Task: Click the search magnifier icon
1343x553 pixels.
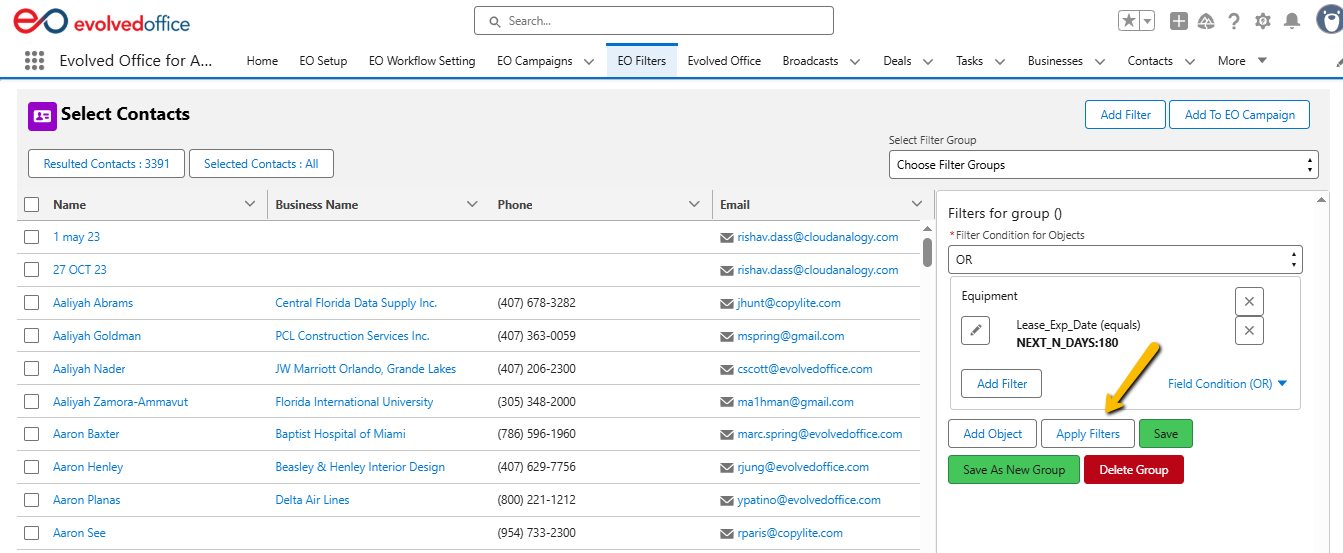Action: pyautogui.click(x=494, y=21)
